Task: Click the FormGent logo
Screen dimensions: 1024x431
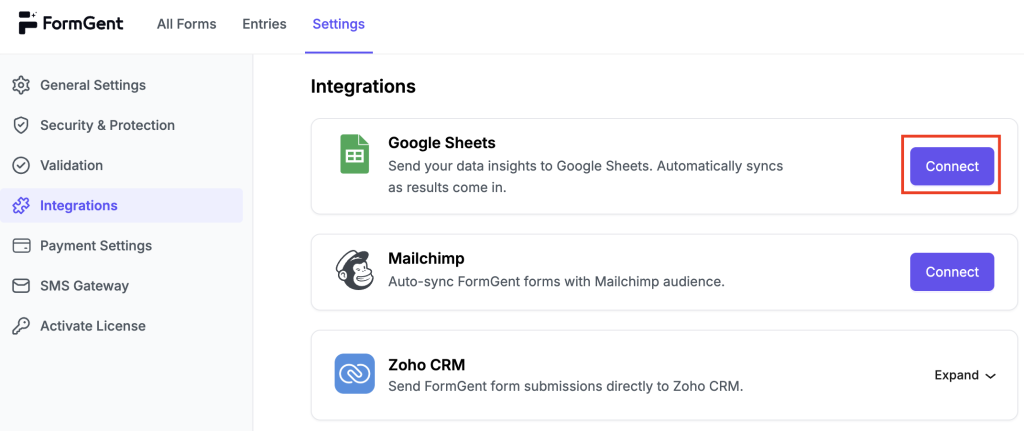Action: coord(71,24)
